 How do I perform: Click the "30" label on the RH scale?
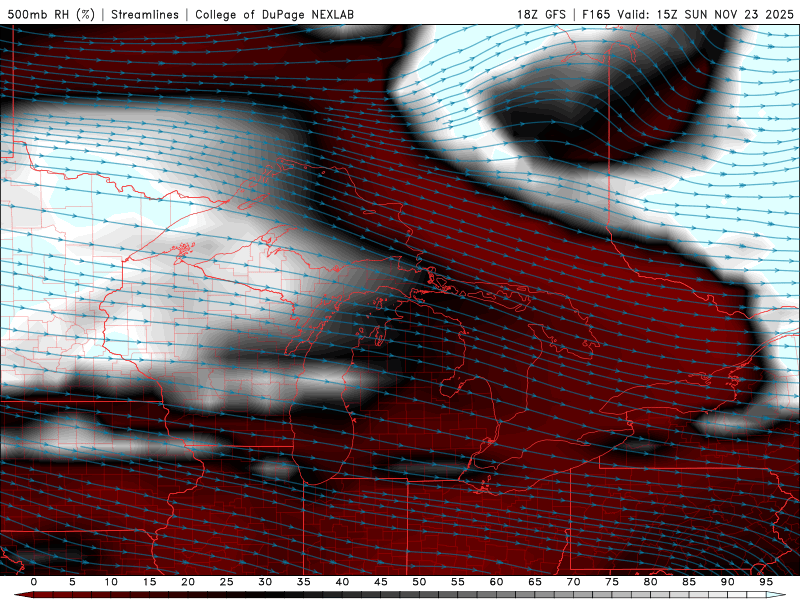[x=265, y=582]
